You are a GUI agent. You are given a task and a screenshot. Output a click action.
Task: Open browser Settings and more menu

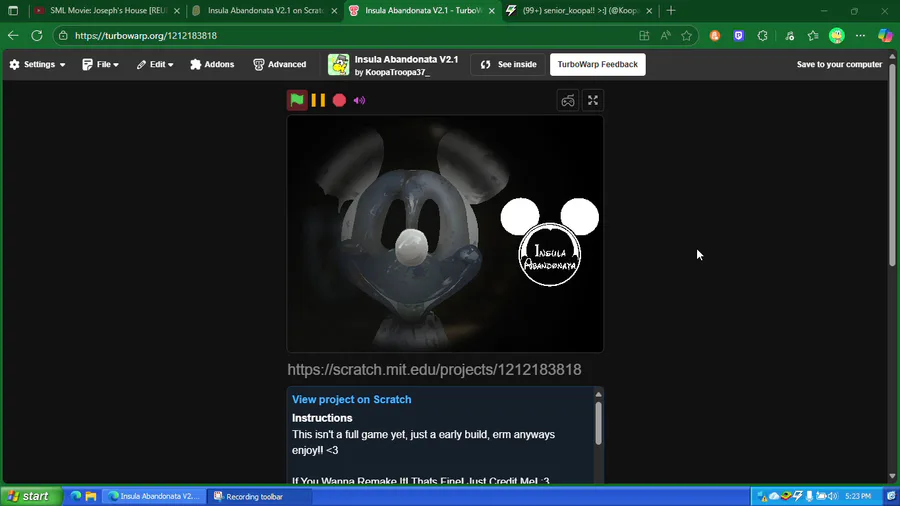[860, 36]
